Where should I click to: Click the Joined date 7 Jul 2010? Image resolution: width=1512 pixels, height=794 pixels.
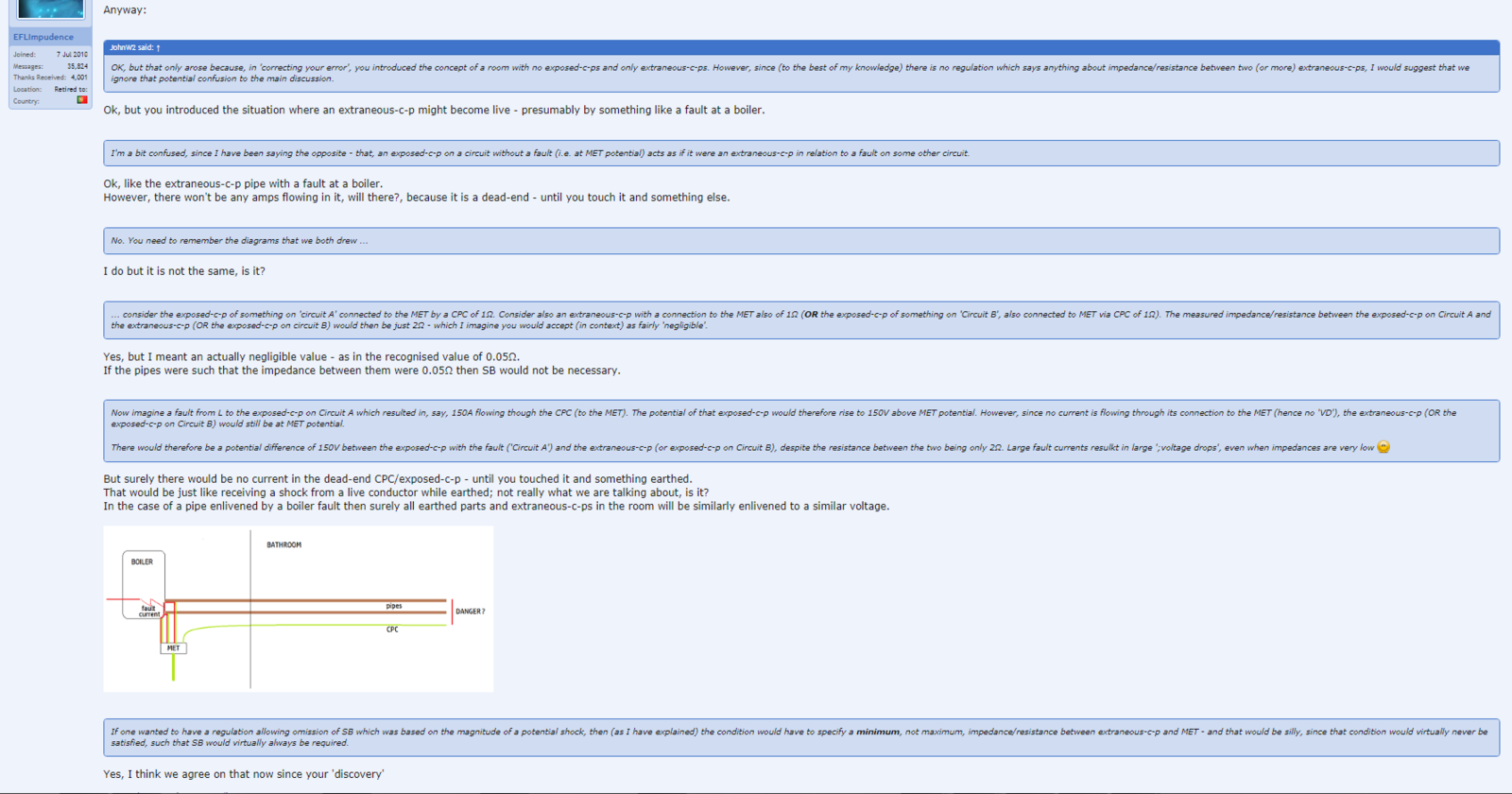click(72, 55)
